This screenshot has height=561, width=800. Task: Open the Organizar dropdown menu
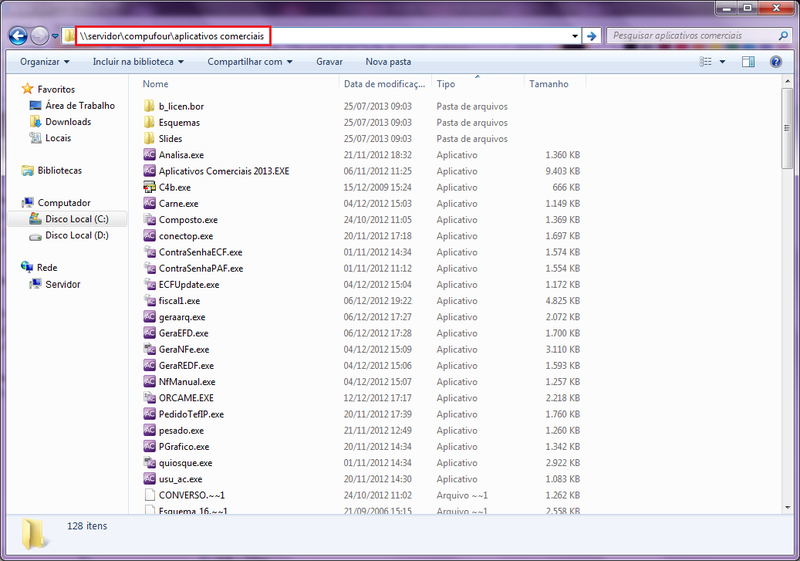point(45,62)
